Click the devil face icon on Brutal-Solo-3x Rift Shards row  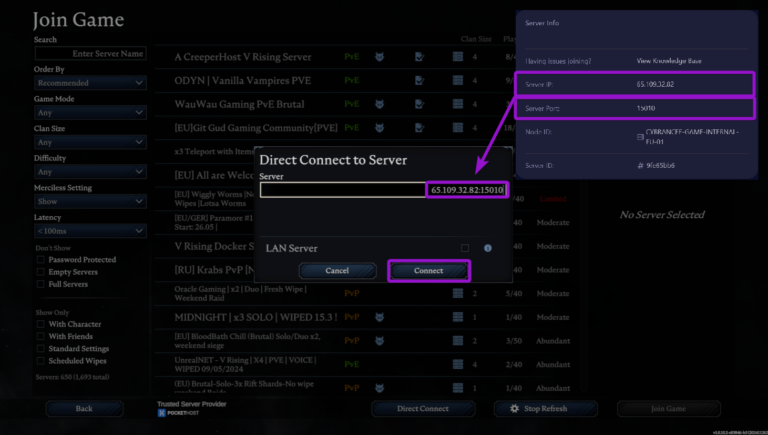click(x=379, y=388)
